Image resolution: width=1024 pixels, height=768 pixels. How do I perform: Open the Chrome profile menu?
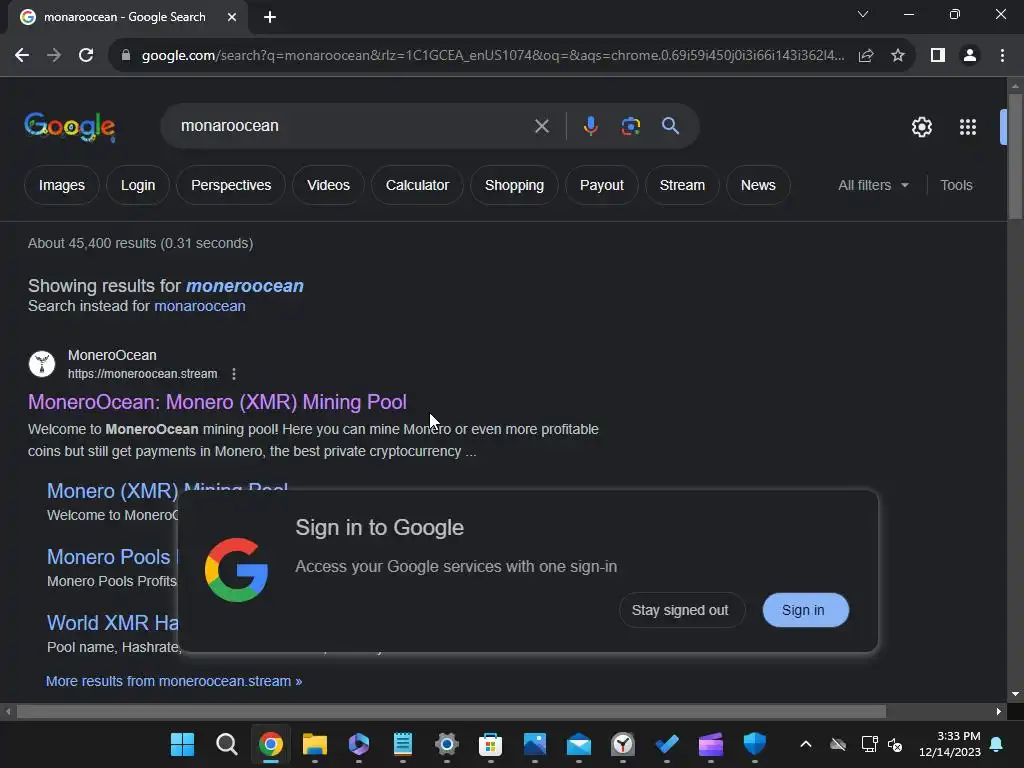(x=970, y=56)
